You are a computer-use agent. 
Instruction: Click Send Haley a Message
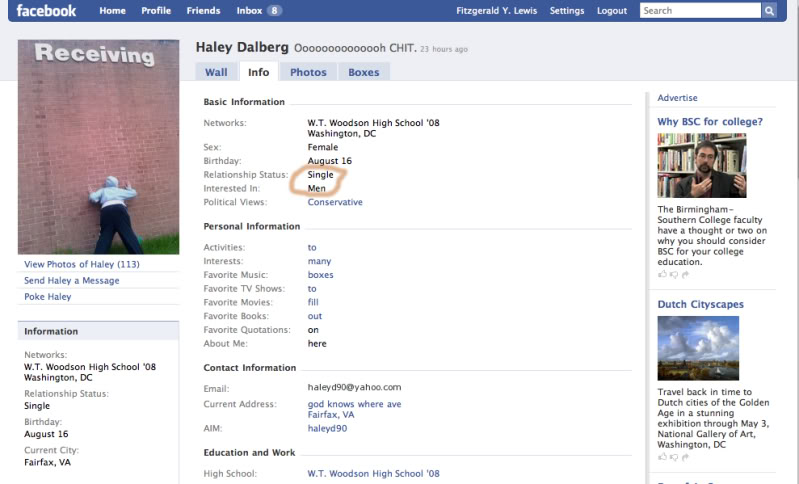[72, 281]
